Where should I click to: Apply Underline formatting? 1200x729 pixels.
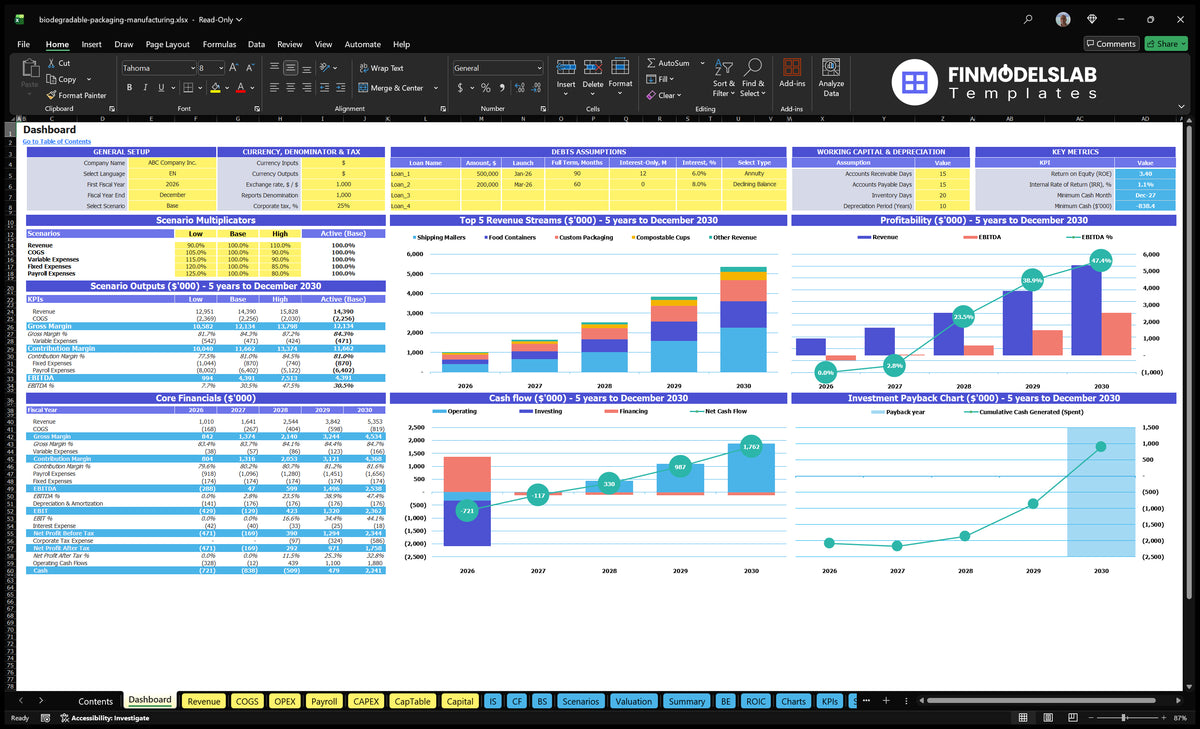[161, 88]
